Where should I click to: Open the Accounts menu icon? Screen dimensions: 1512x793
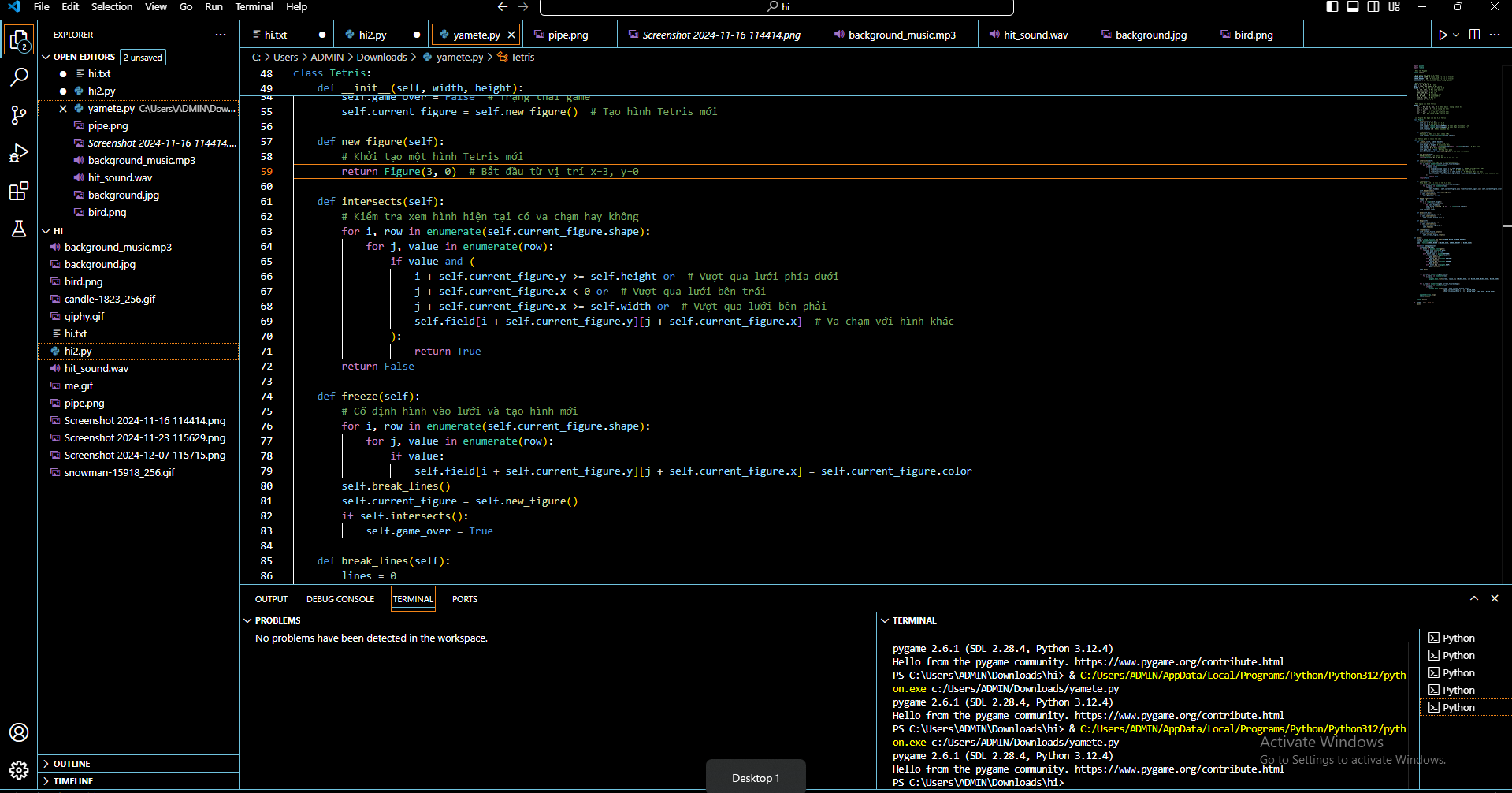pyautogui.click(x=19, y=732)
